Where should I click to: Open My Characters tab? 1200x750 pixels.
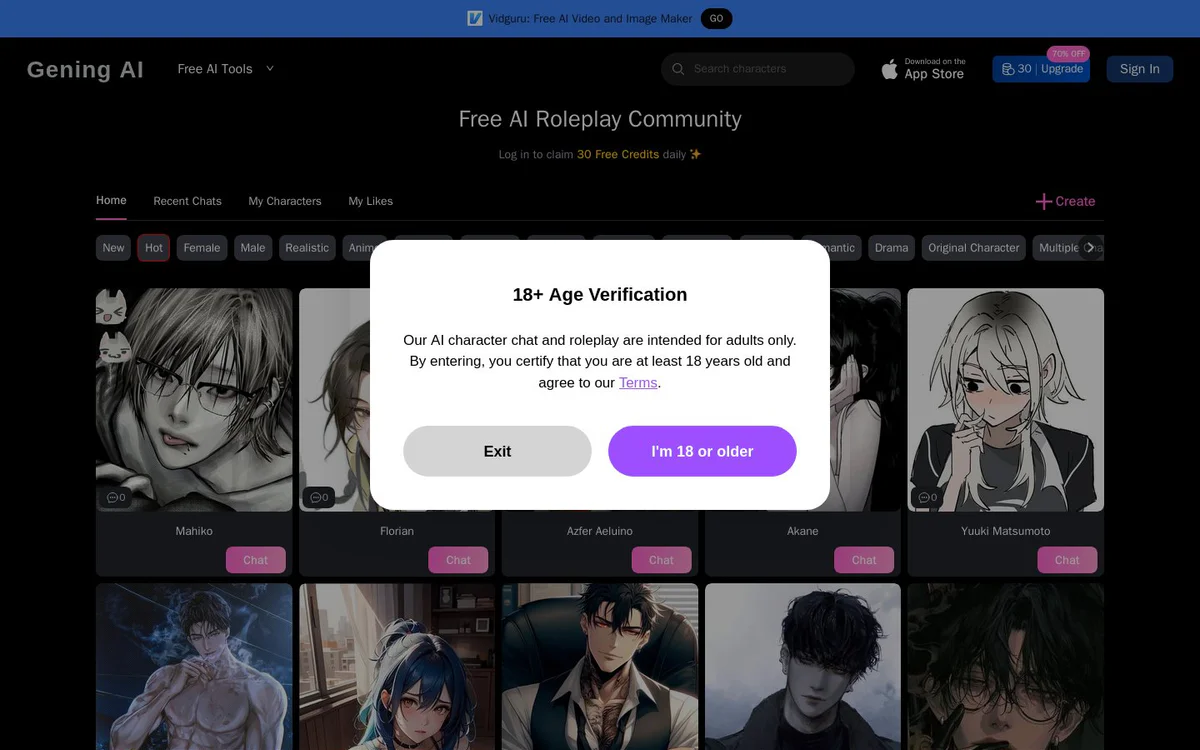285,201
